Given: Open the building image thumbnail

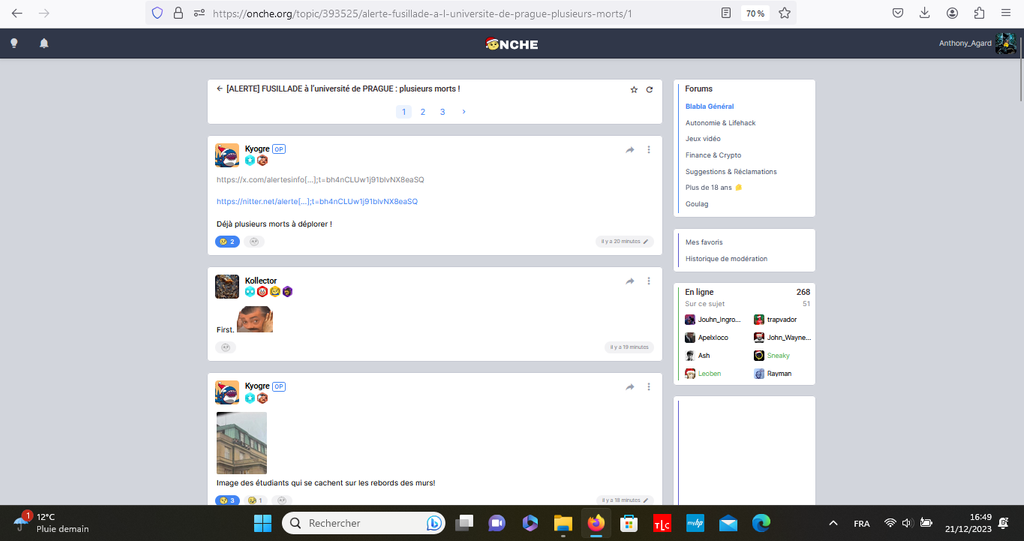Looking at the screenshot, I should coord(242,443).
